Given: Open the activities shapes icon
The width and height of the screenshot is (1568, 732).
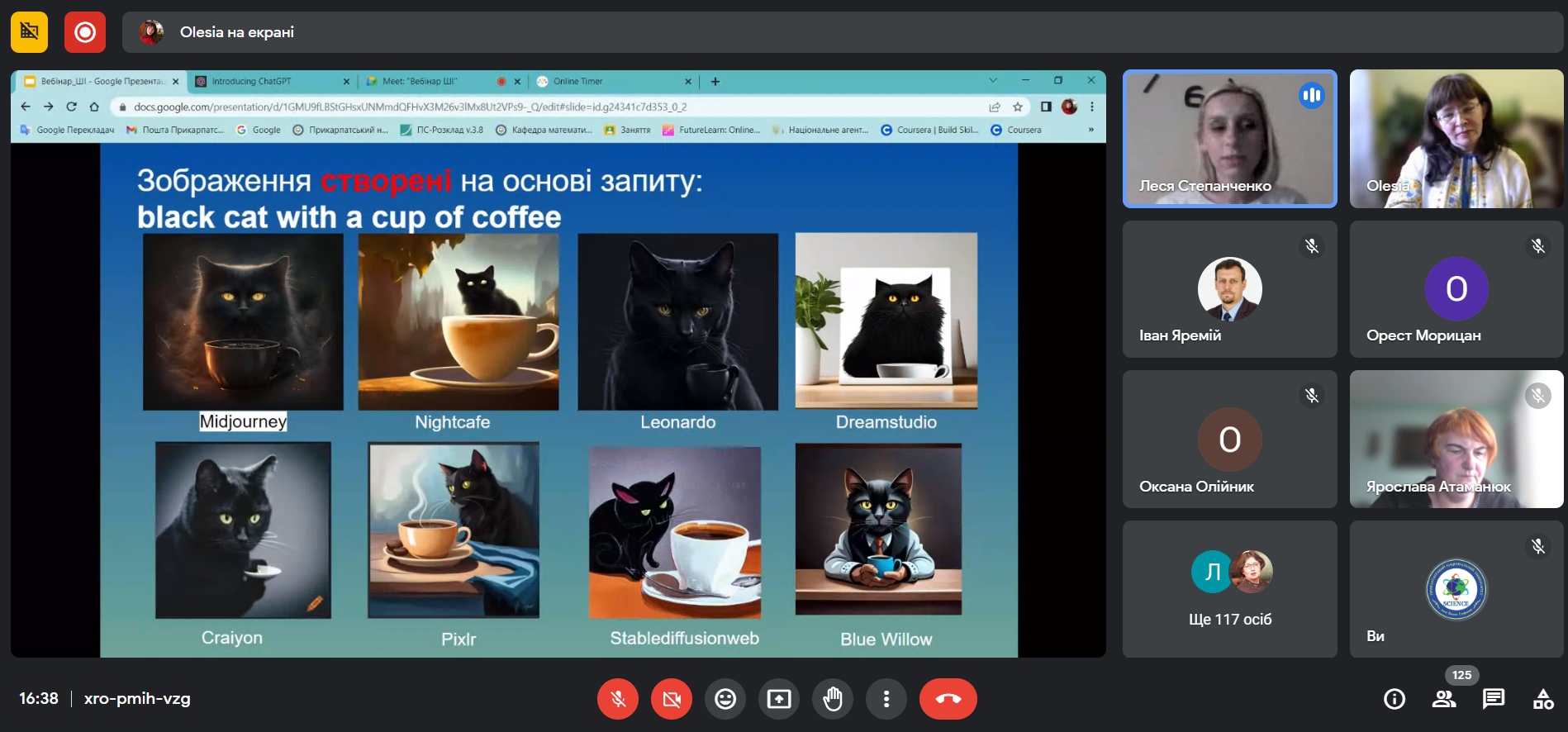Looking at the screenshot, I should [x=1542, y=699].
